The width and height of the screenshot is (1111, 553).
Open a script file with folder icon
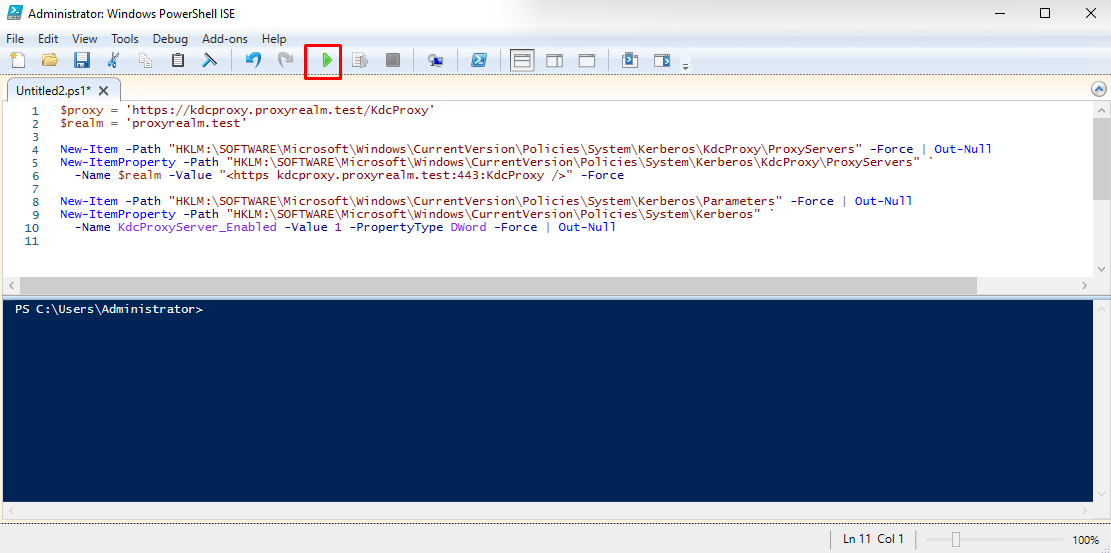pos(50,60)
